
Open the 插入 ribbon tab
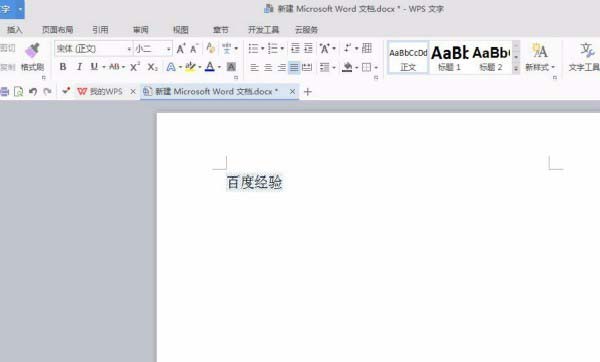tap(15, 30)
